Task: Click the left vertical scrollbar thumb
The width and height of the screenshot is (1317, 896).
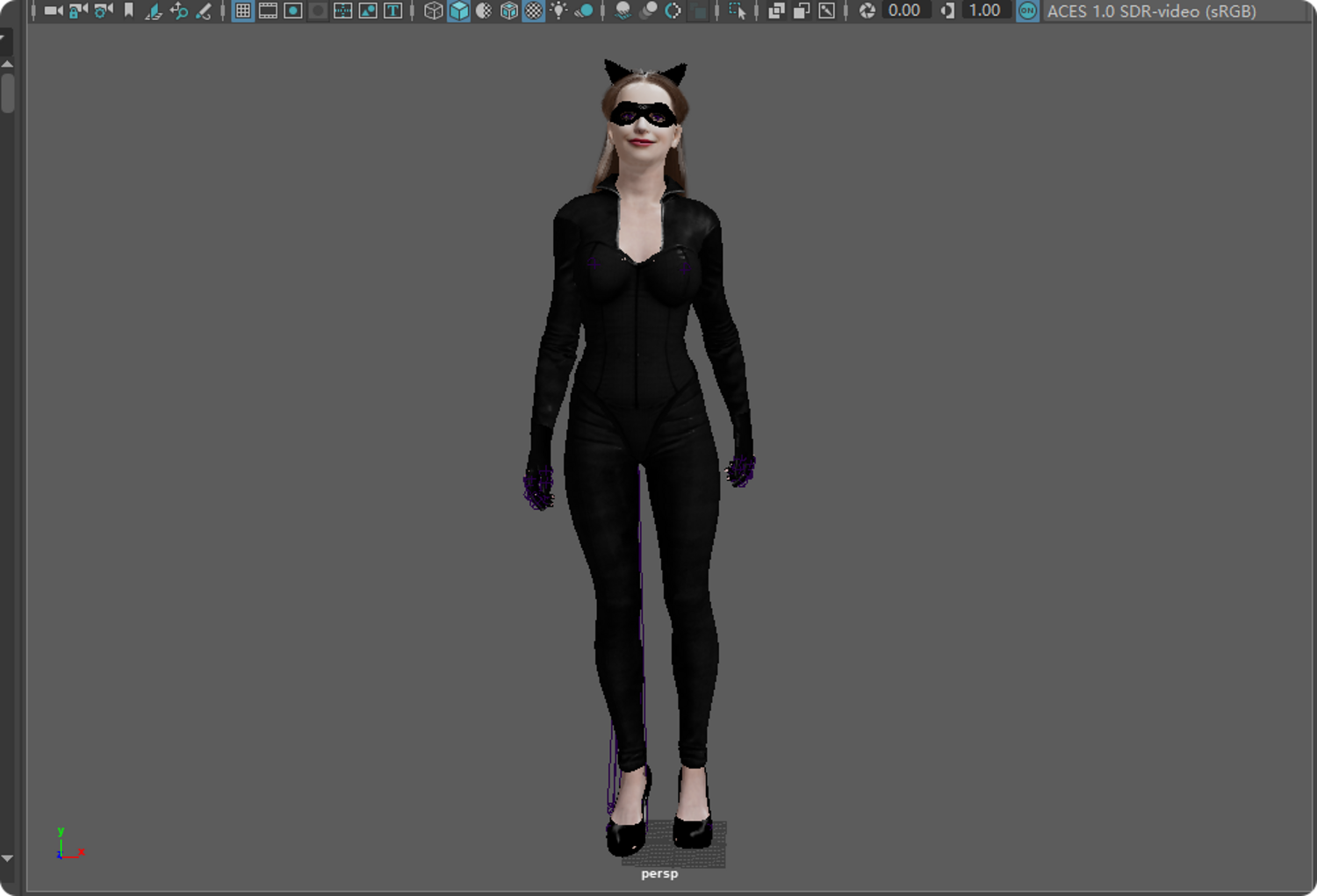Action: (7, 93)
